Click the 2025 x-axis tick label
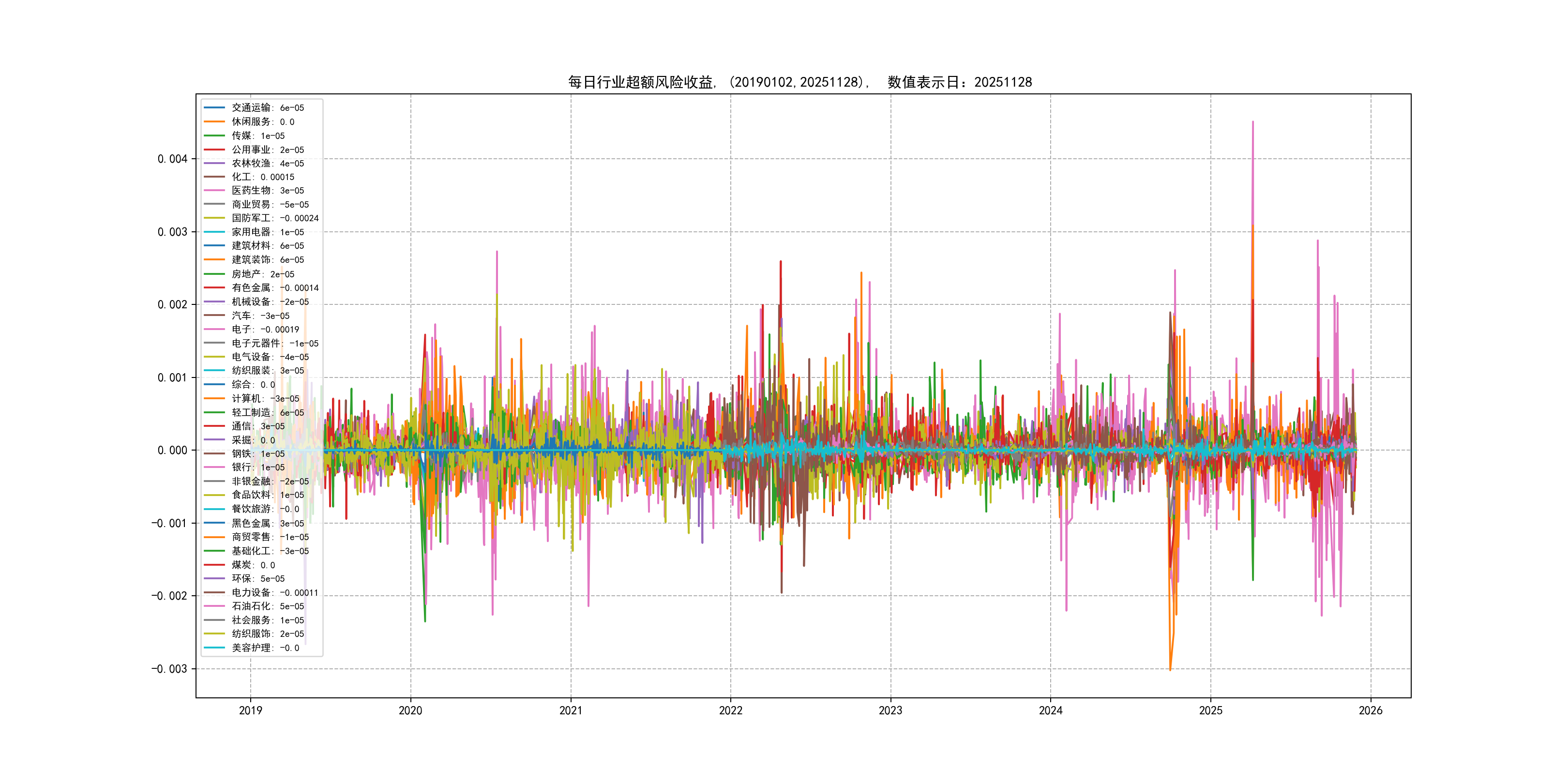Viewport: 1568px width, 784px height. tap(1210, 710)
